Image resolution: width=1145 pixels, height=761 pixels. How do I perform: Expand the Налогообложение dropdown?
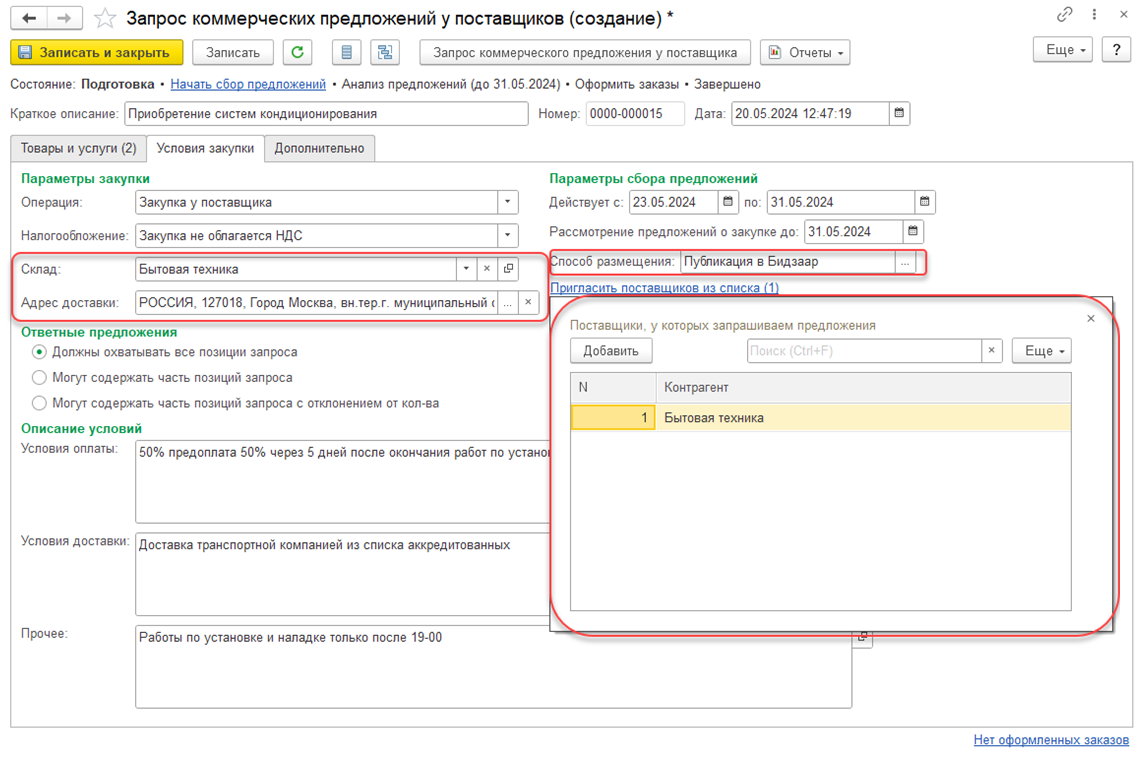pos(508,236)
